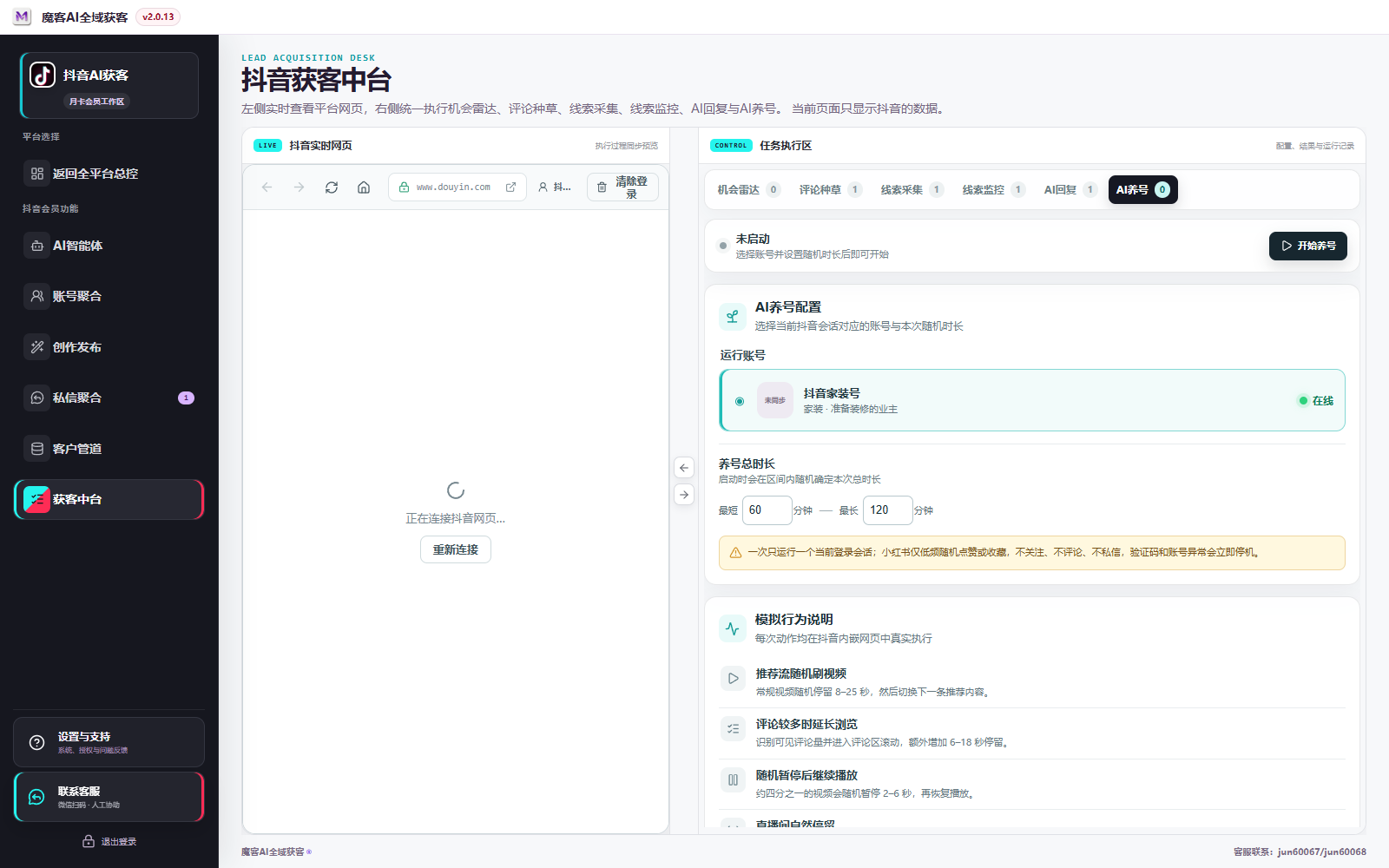1389x868 pixels.
Task: Click the 重新连接 reconnect button
Action: [x=456, y=549]
